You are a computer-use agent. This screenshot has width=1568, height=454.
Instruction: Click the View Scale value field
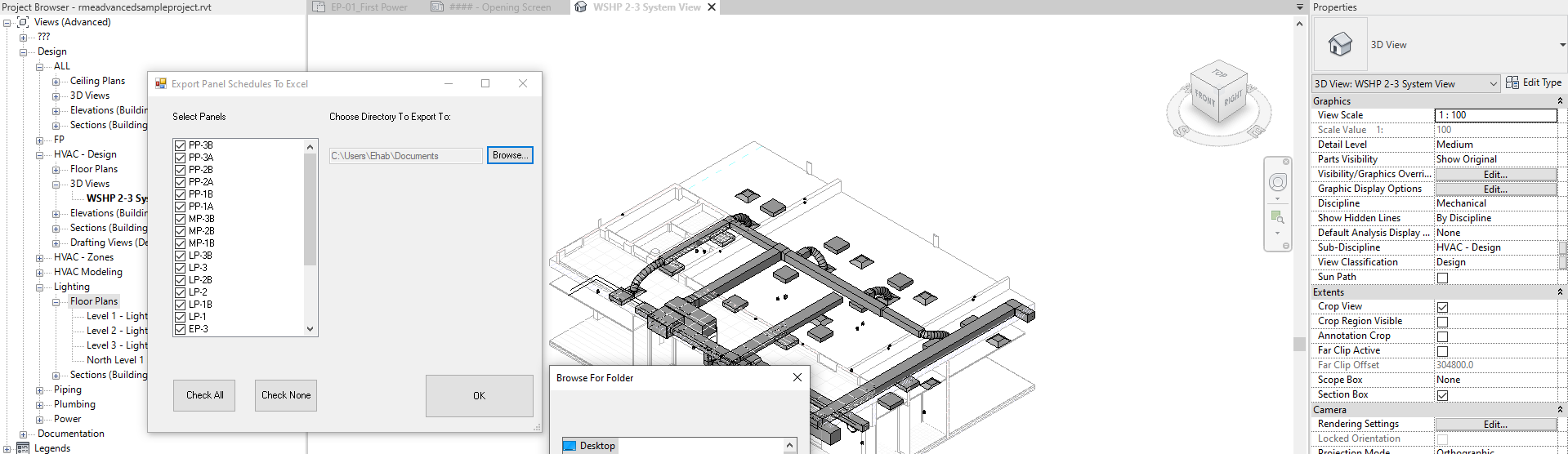tap(1496, 115)
